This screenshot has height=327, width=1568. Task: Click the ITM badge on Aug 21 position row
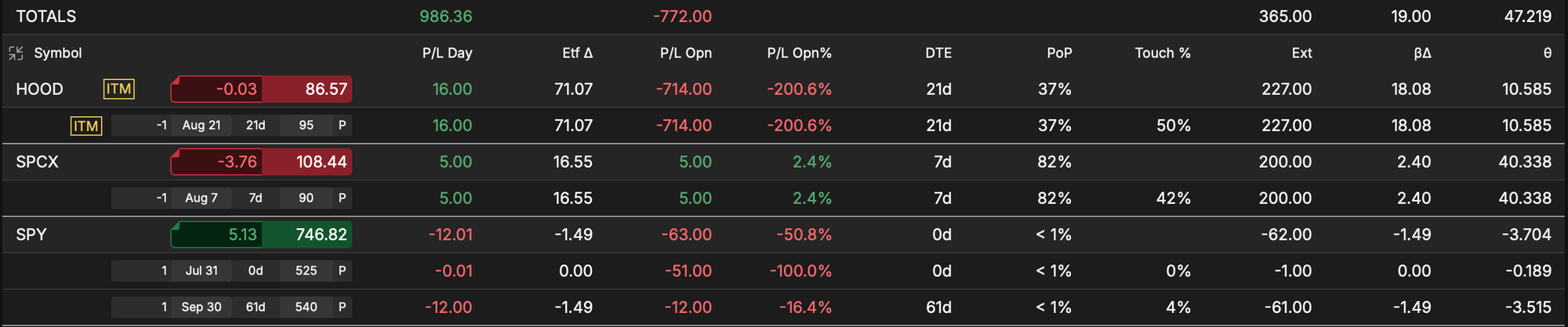tap(86, 125)
